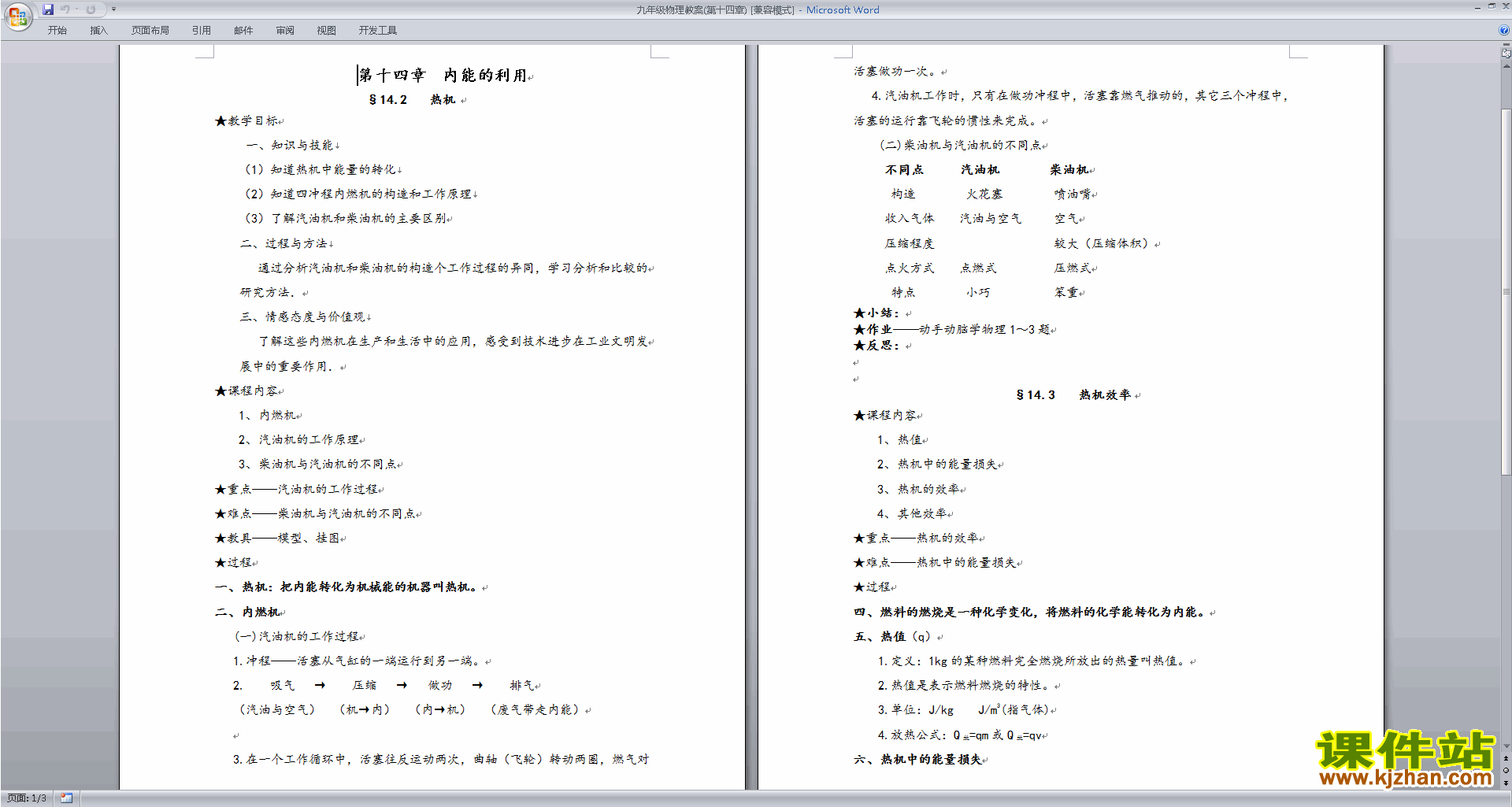Viewport: 1512px width, 807px height.
Task: Click the table cell 喷油嘴
Action: [x=1073, y=194]
